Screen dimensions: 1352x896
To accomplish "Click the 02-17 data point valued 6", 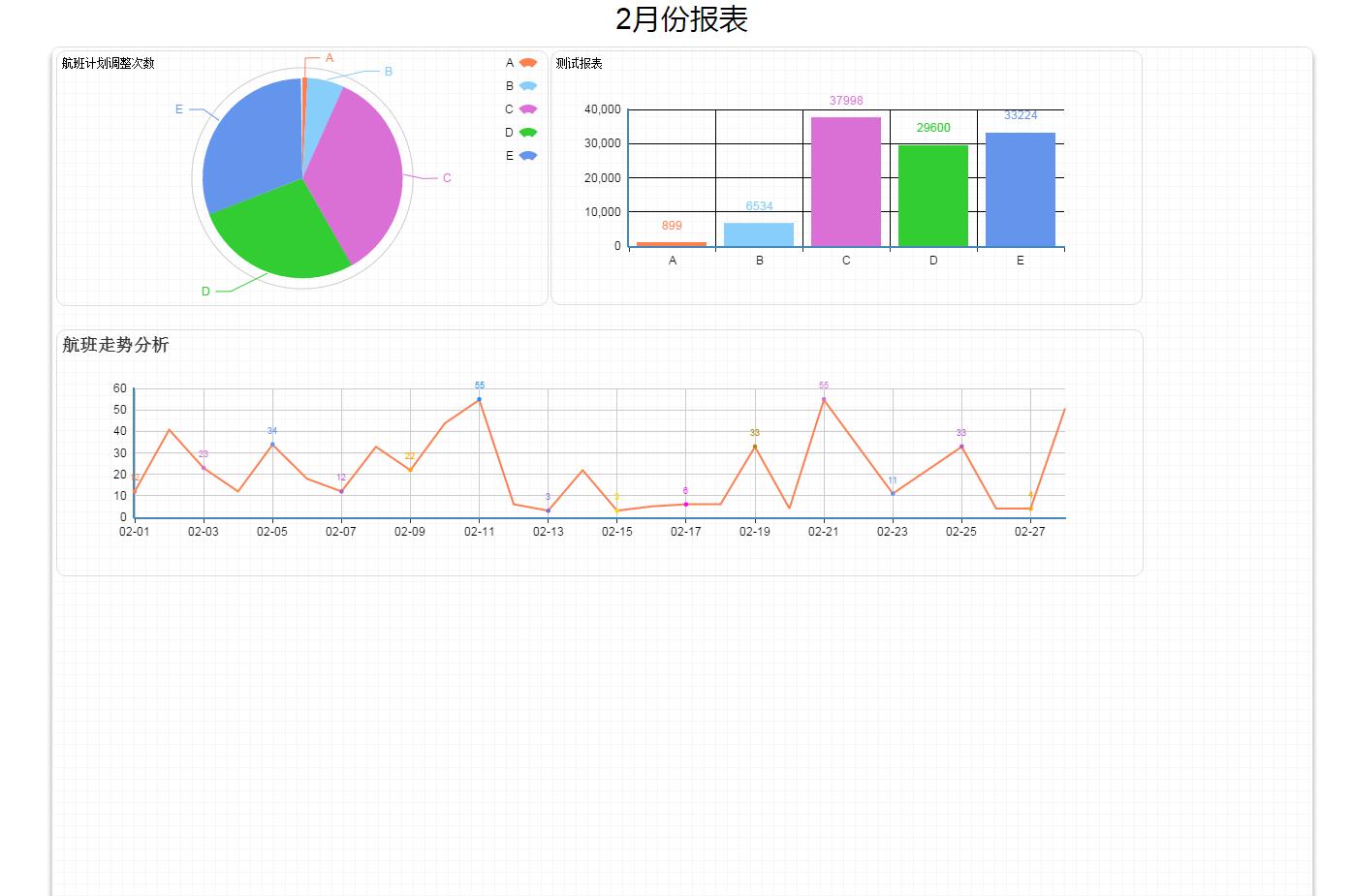I will tap(685, 505).
